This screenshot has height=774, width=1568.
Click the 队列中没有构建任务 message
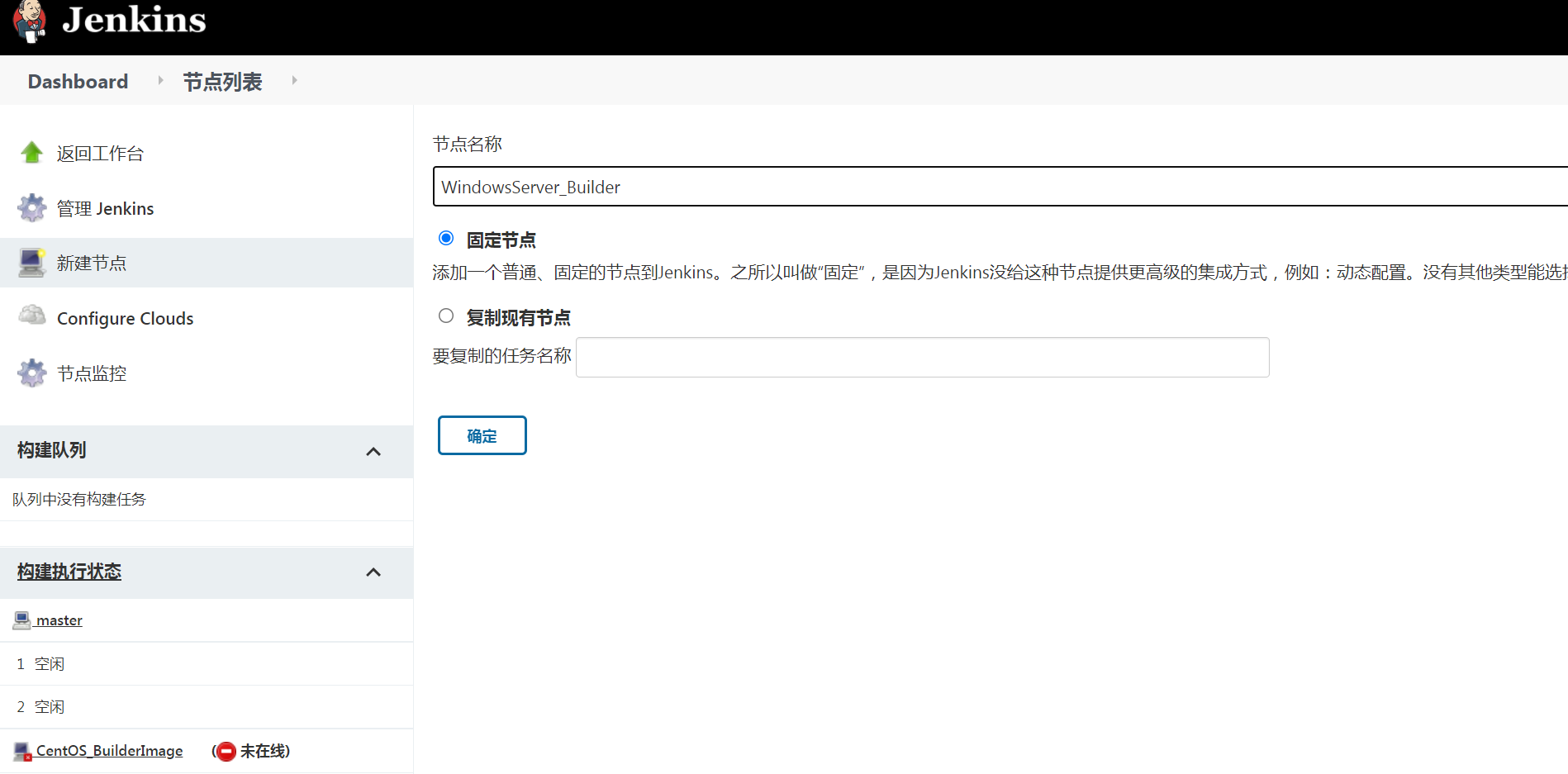[x=79, y=499]
